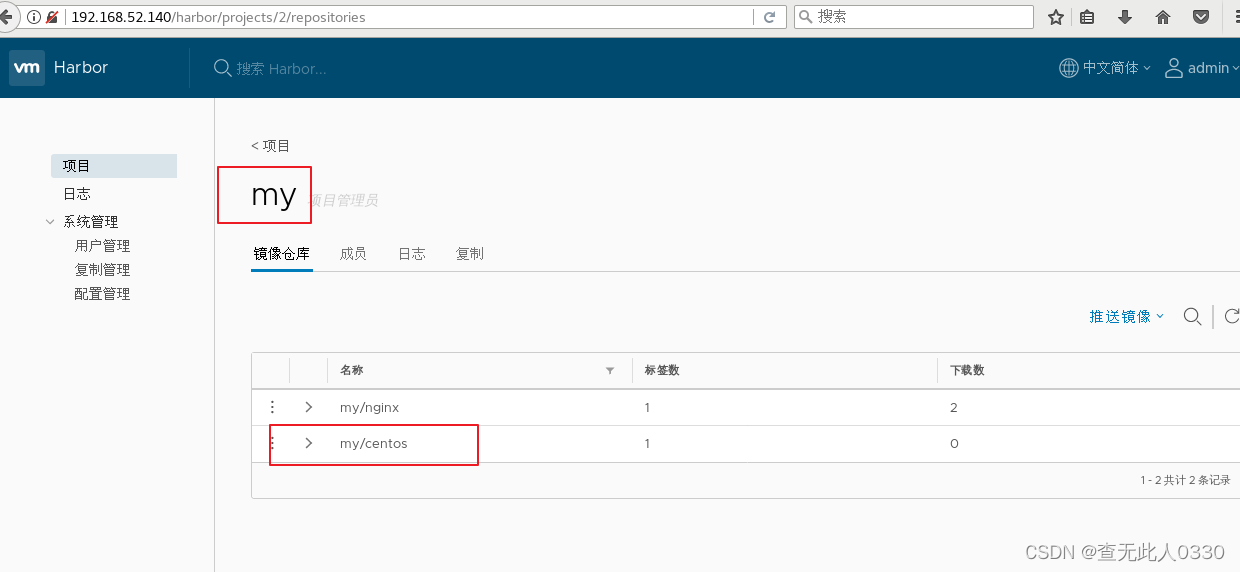Switch to the 日志 tab of project
Screen dimensions: 1240x572
(x=412, y=254)
